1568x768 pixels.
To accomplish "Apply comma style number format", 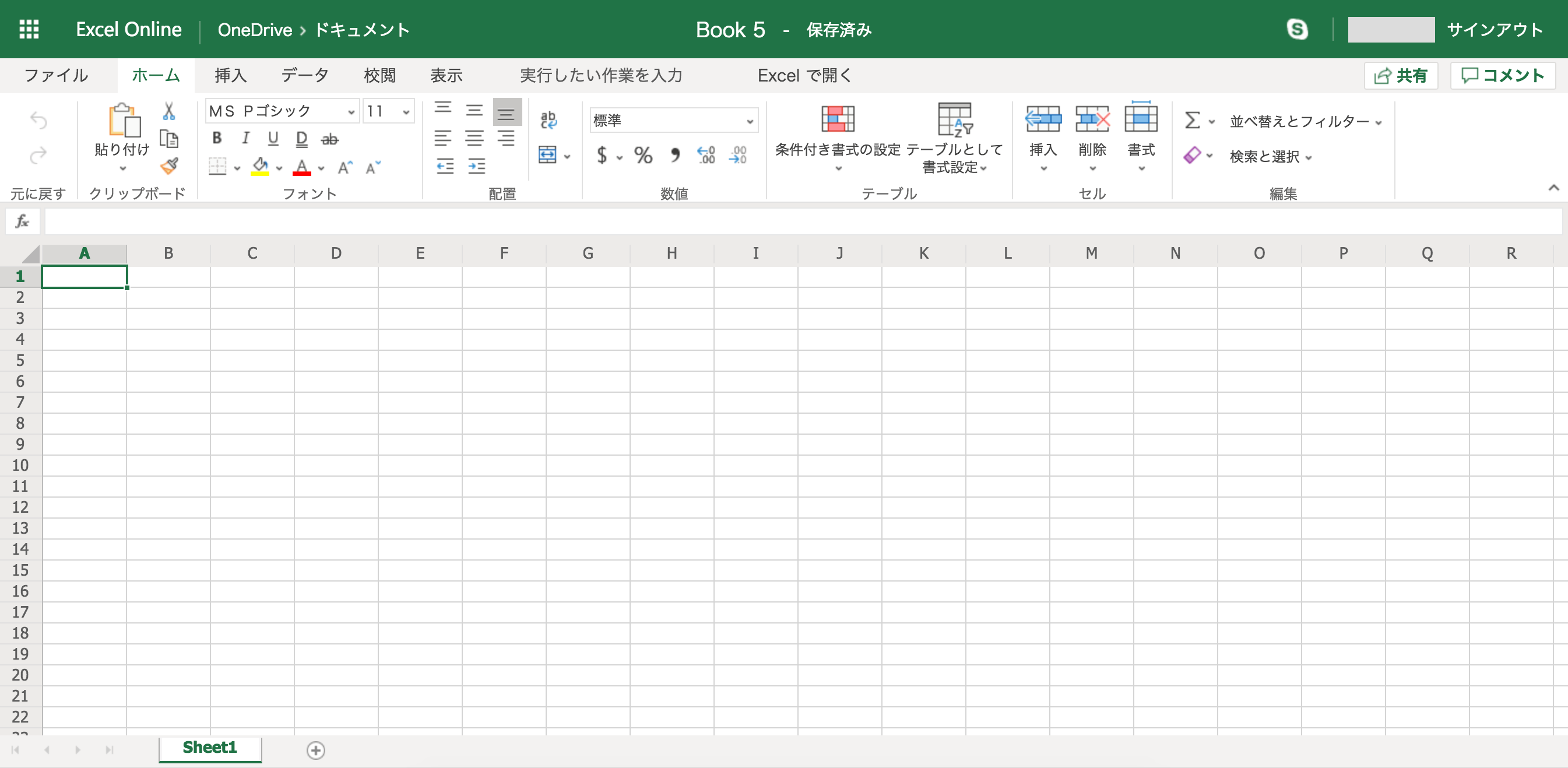I will click(x=675, y=155).
